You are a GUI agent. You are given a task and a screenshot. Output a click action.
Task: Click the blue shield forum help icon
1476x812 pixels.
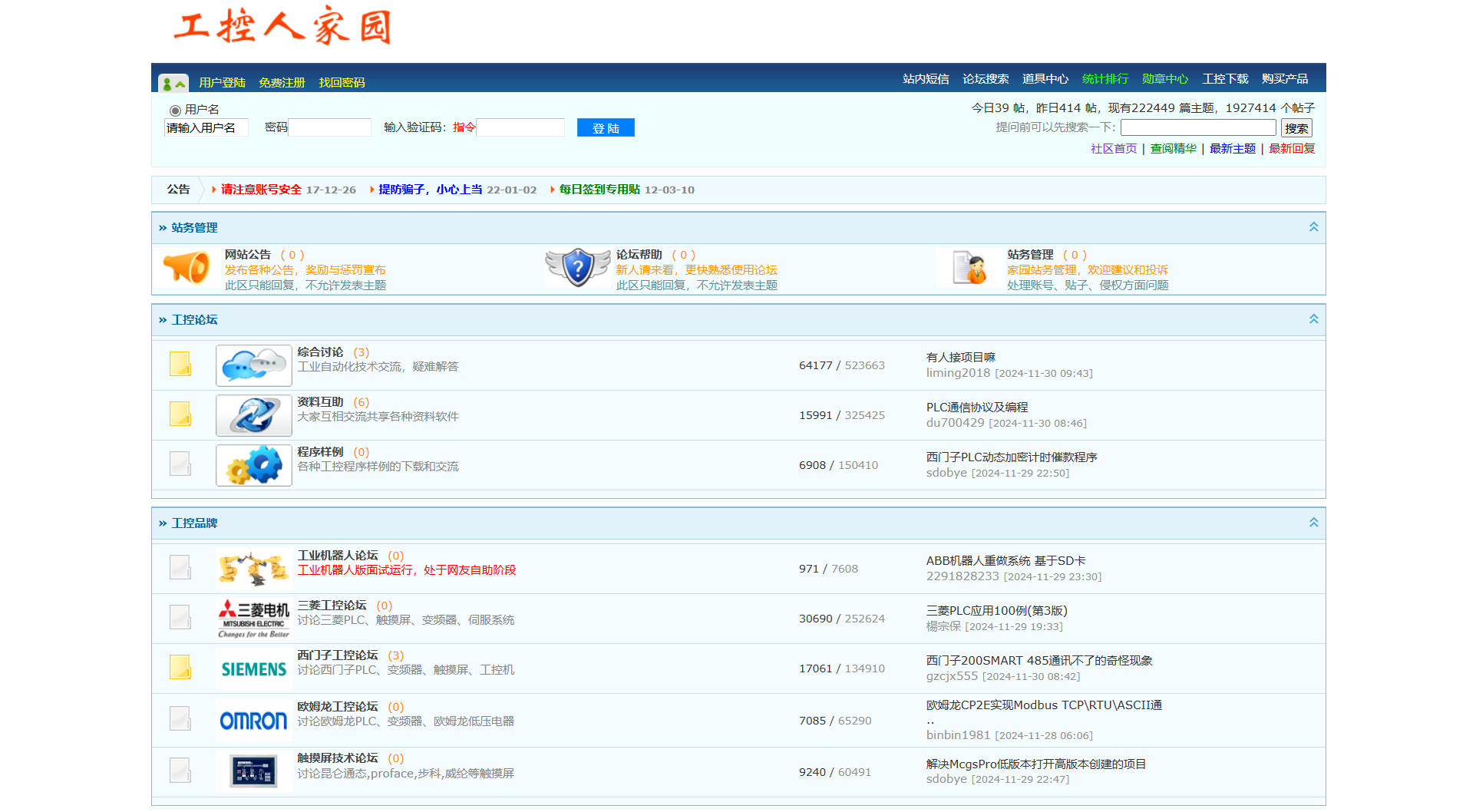coord(577,269)
